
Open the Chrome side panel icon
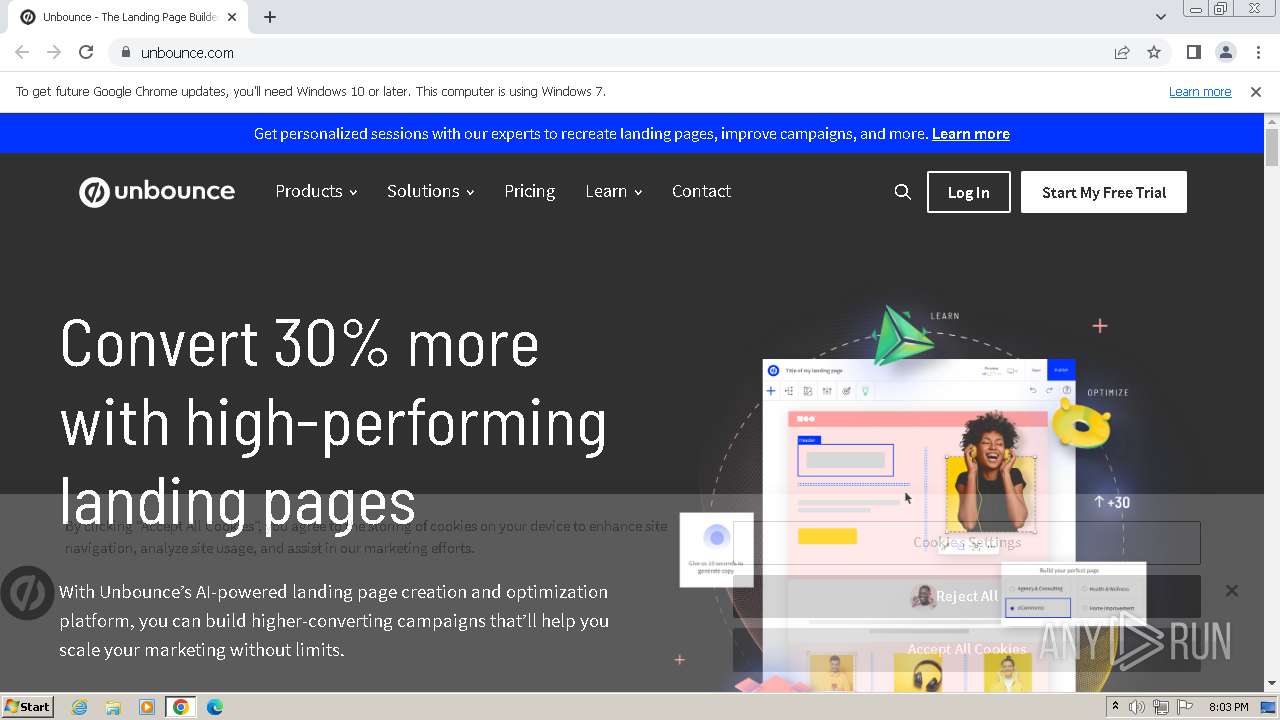coord(1194,52)
